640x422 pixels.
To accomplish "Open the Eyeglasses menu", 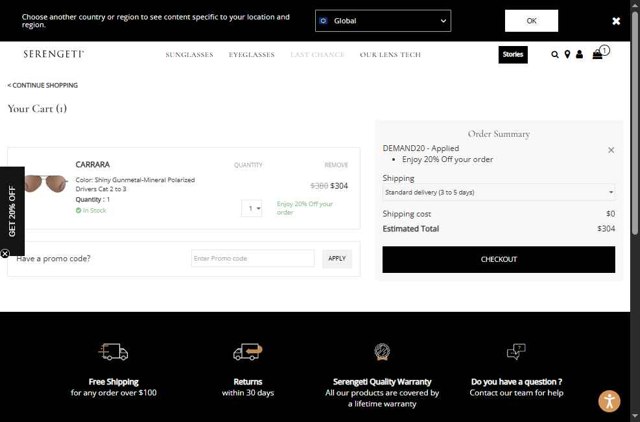I will click(251, 55).
